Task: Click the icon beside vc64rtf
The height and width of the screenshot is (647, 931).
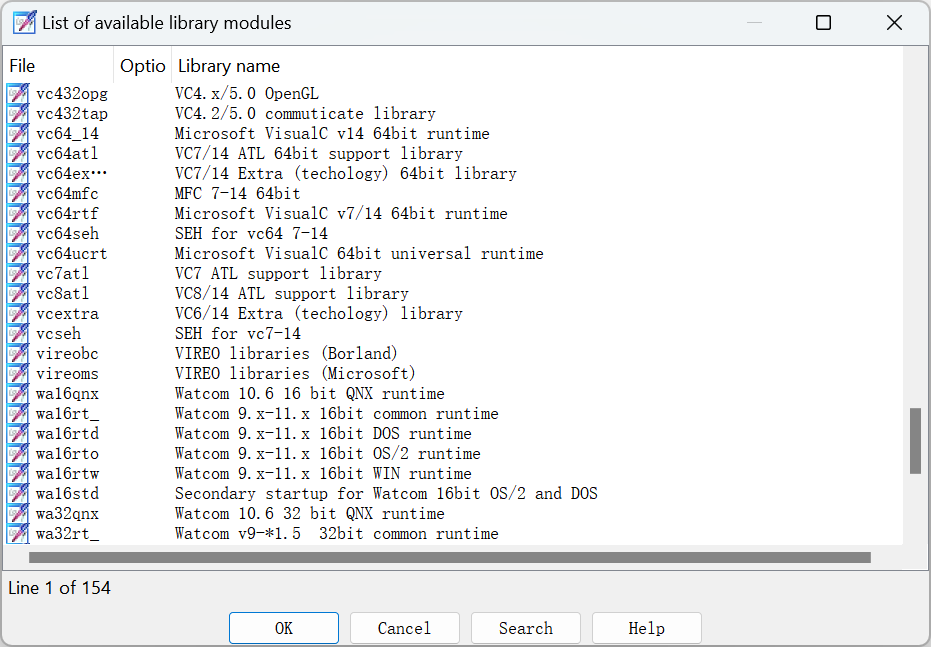Action: (18, 214)
